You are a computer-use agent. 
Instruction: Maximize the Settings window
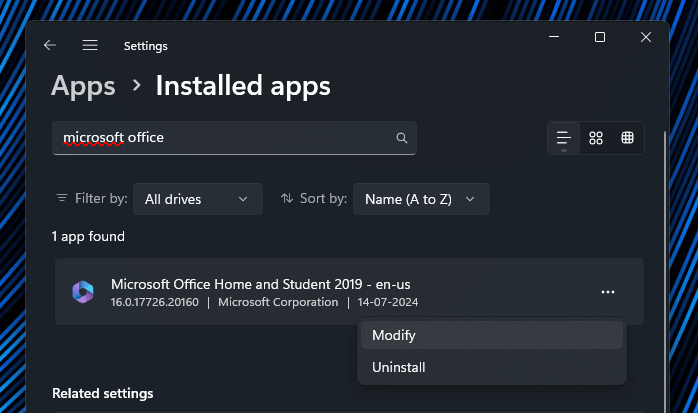click(600, 37)
